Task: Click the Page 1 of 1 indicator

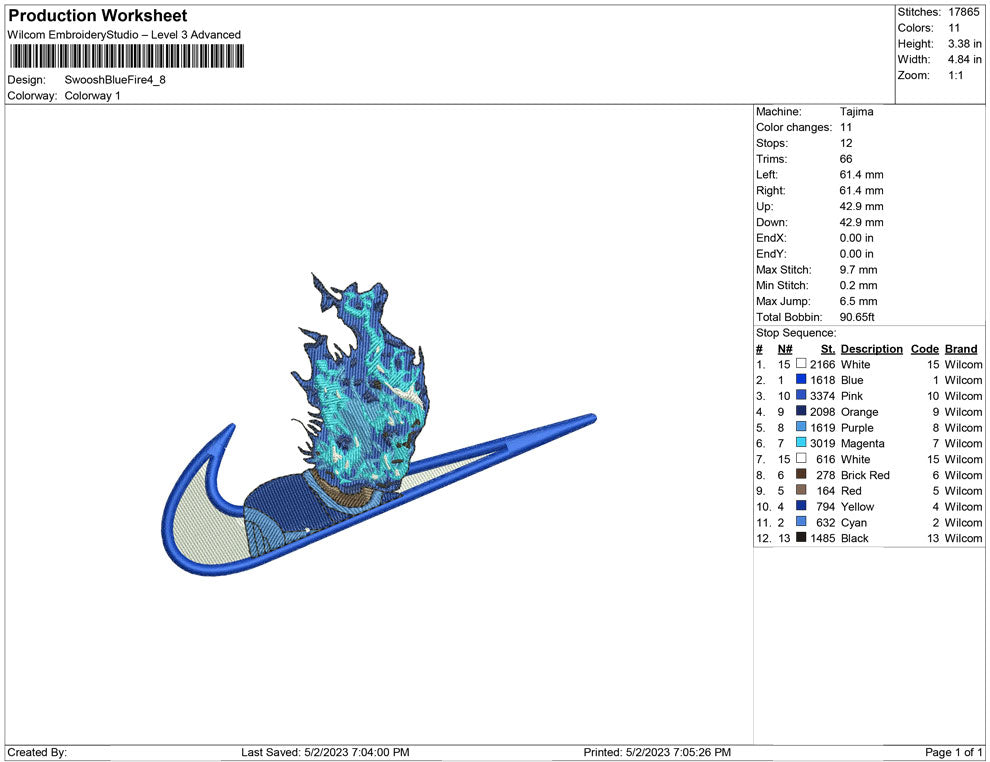Action: [x=953, y=752]
